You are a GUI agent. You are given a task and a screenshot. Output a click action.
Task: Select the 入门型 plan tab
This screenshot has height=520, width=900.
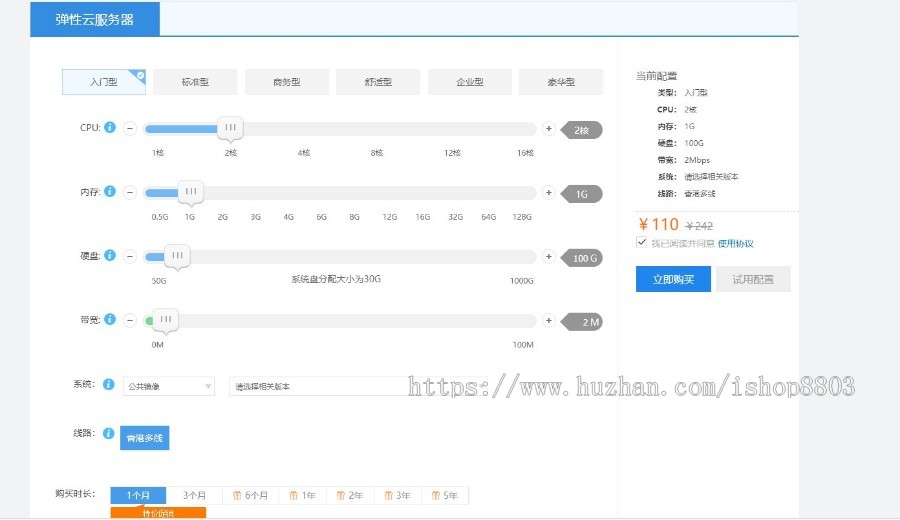tap(104, 82)
